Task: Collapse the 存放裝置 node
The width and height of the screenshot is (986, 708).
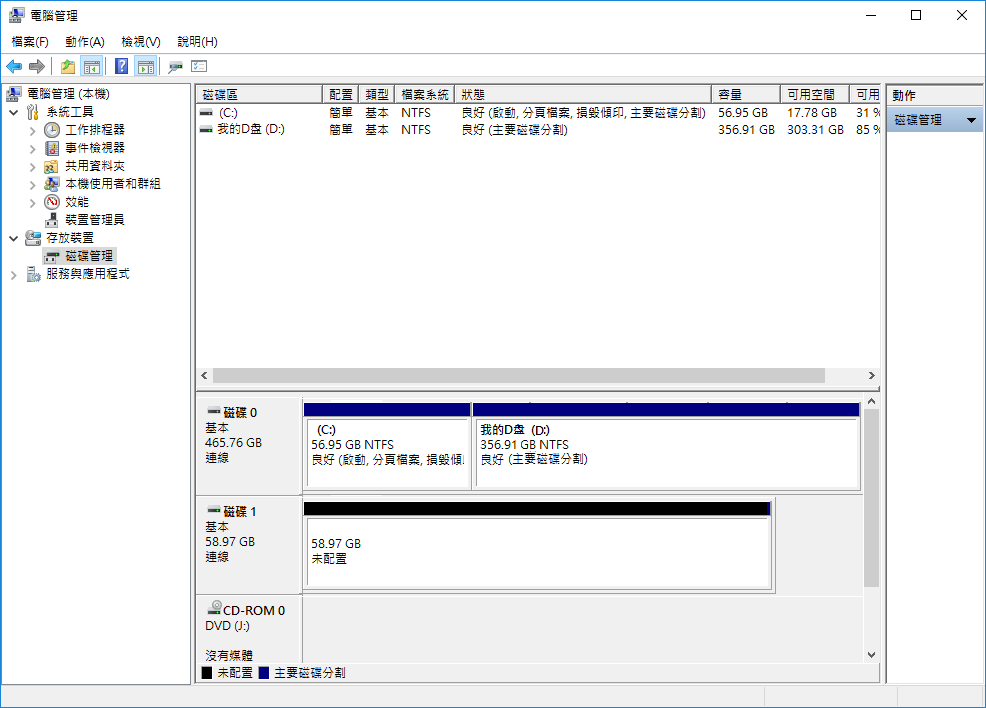Action: point(14,238)
